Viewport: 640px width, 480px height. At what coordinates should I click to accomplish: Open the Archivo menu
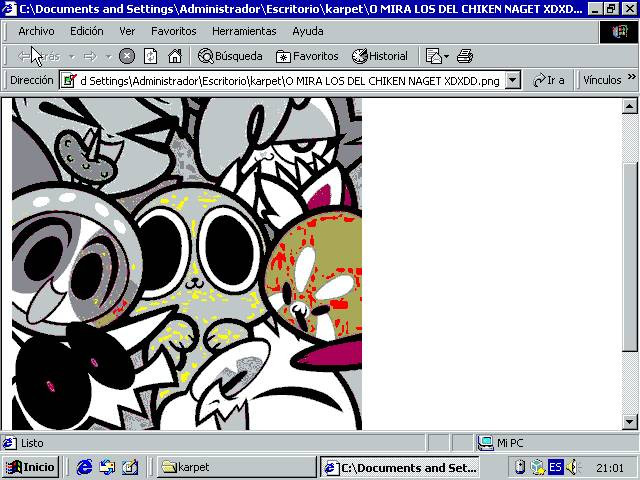(x=36, y=31)
